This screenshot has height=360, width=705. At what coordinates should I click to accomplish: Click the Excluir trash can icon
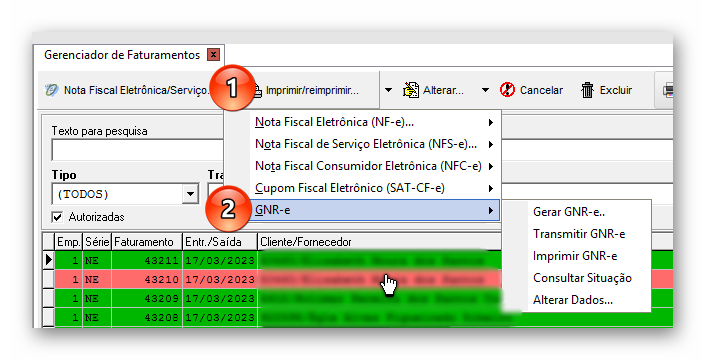(587, 90)
